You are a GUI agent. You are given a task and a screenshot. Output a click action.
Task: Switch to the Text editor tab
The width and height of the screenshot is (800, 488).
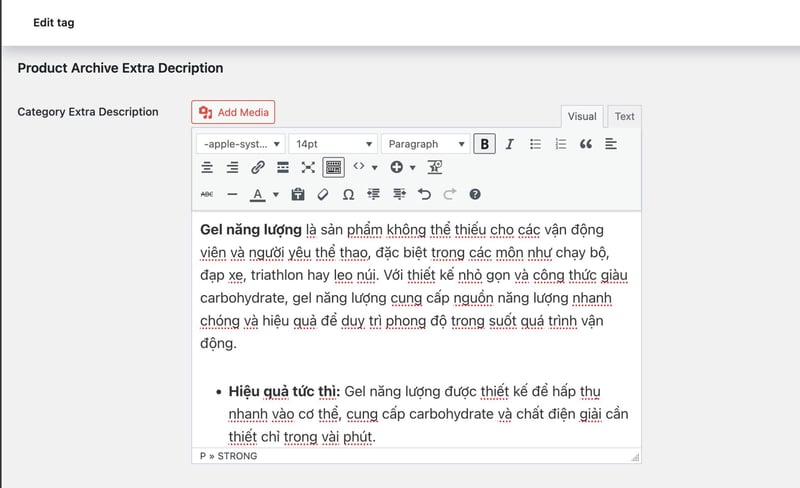(624, 116)
